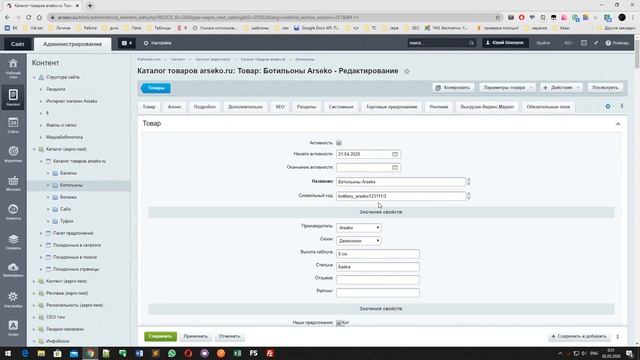Toggle the Хит checkbox in Наши предложения
The image size is (640, 360).
339,323
